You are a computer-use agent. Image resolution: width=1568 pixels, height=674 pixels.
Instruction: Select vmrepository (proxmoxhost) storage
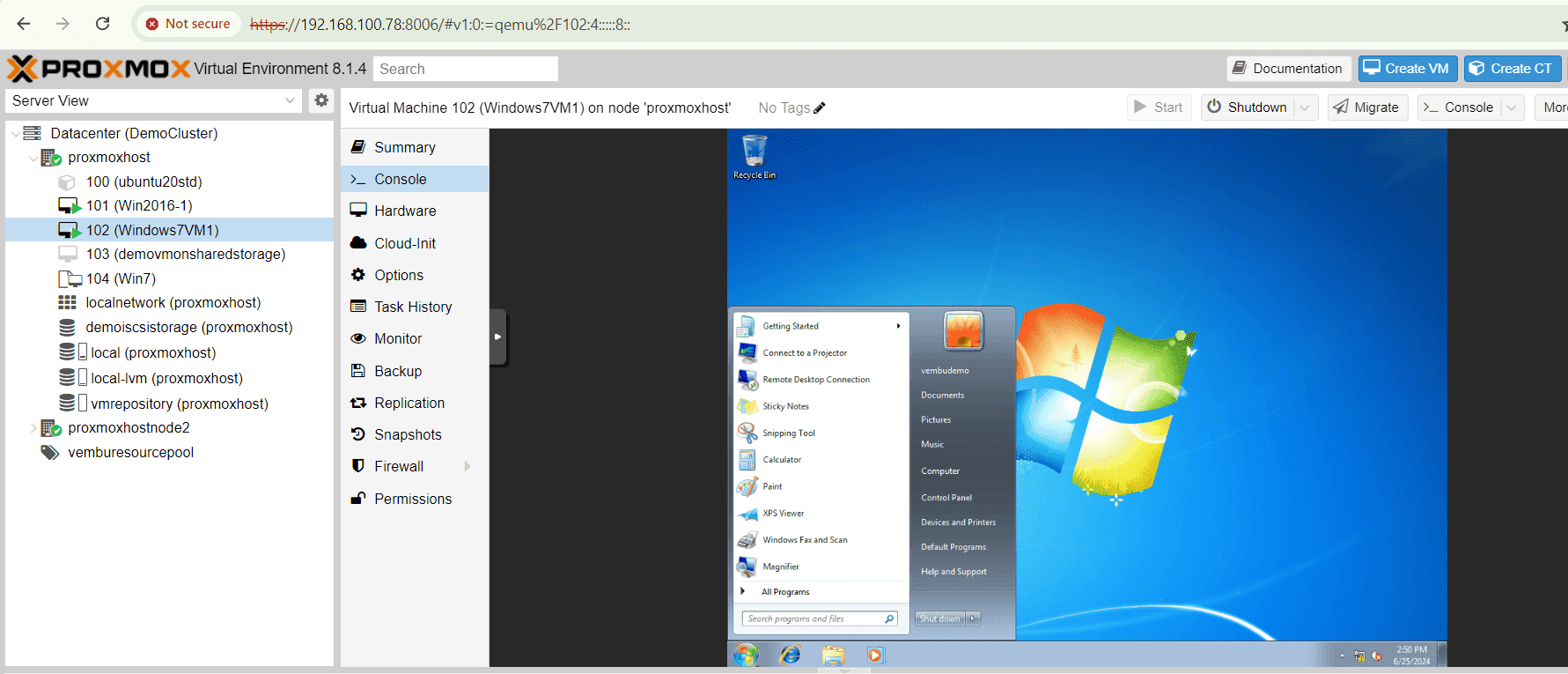click(169, 404)
